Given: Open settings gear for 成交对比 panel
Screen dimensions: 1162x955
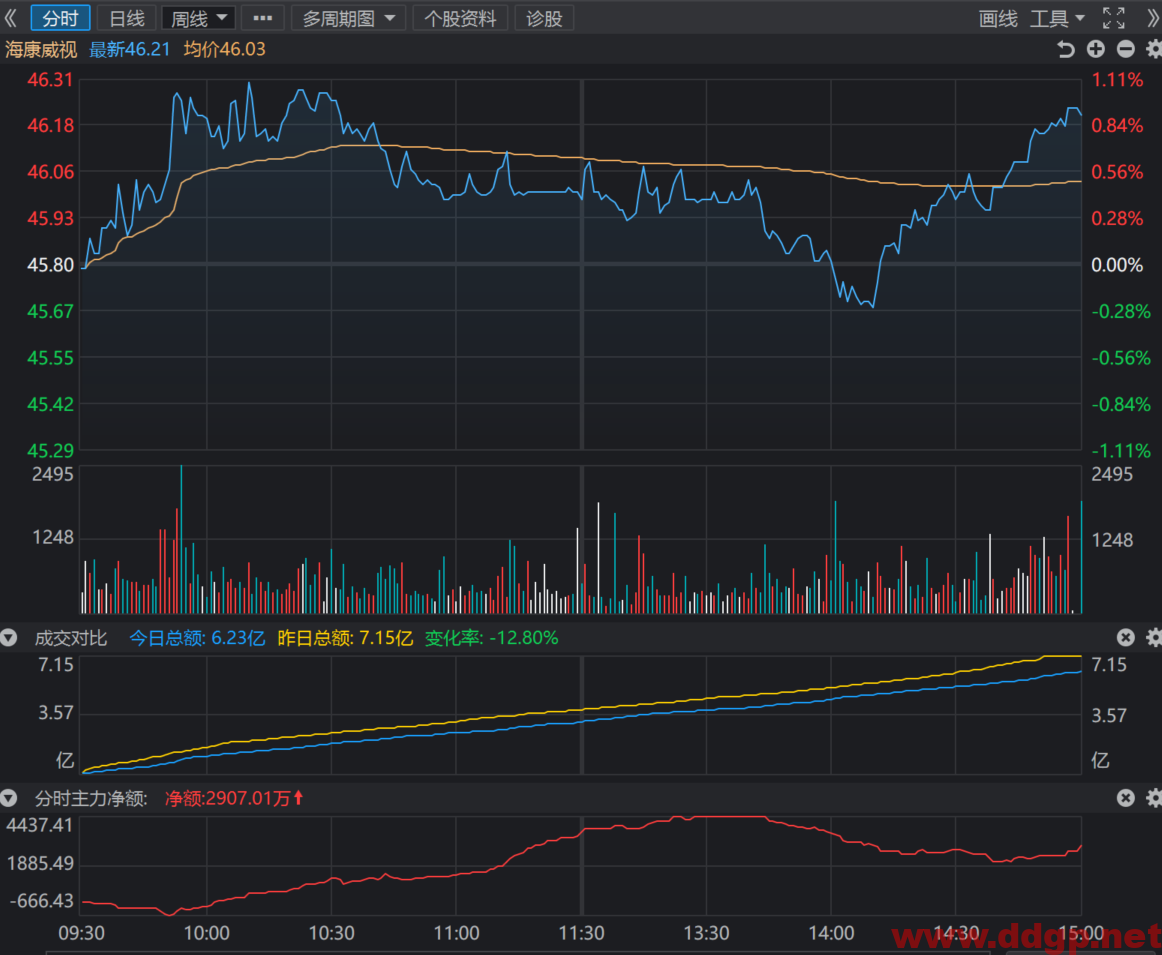Looking at the screenshot, I should click(x=1154, y=638).
